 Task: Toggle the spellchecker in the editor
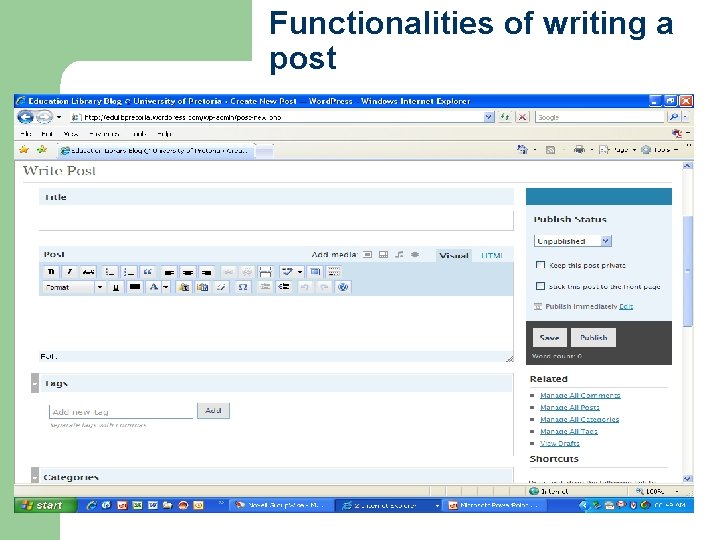(287, 272)
